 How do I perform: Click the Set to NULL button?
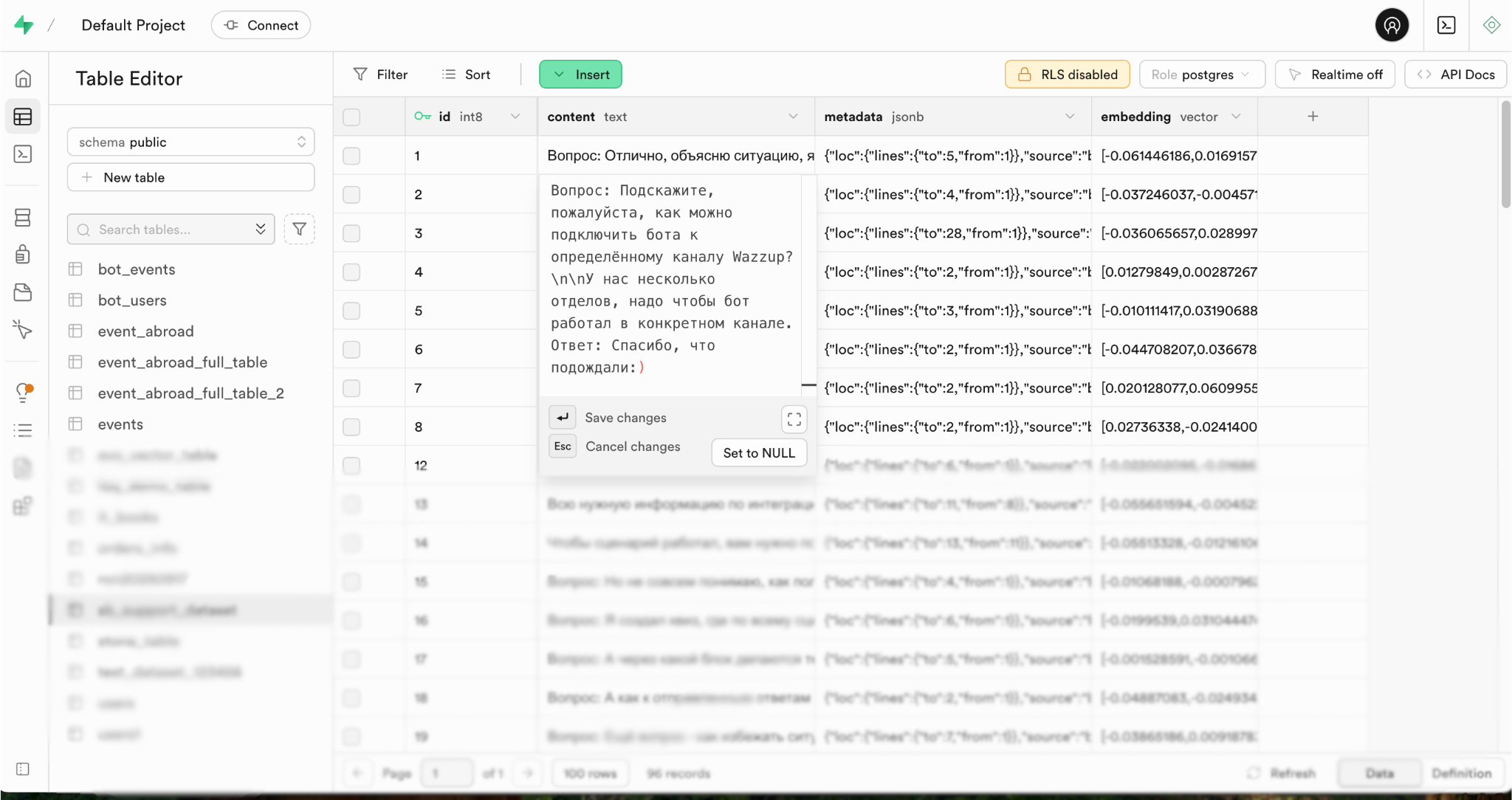pos(758,453)
